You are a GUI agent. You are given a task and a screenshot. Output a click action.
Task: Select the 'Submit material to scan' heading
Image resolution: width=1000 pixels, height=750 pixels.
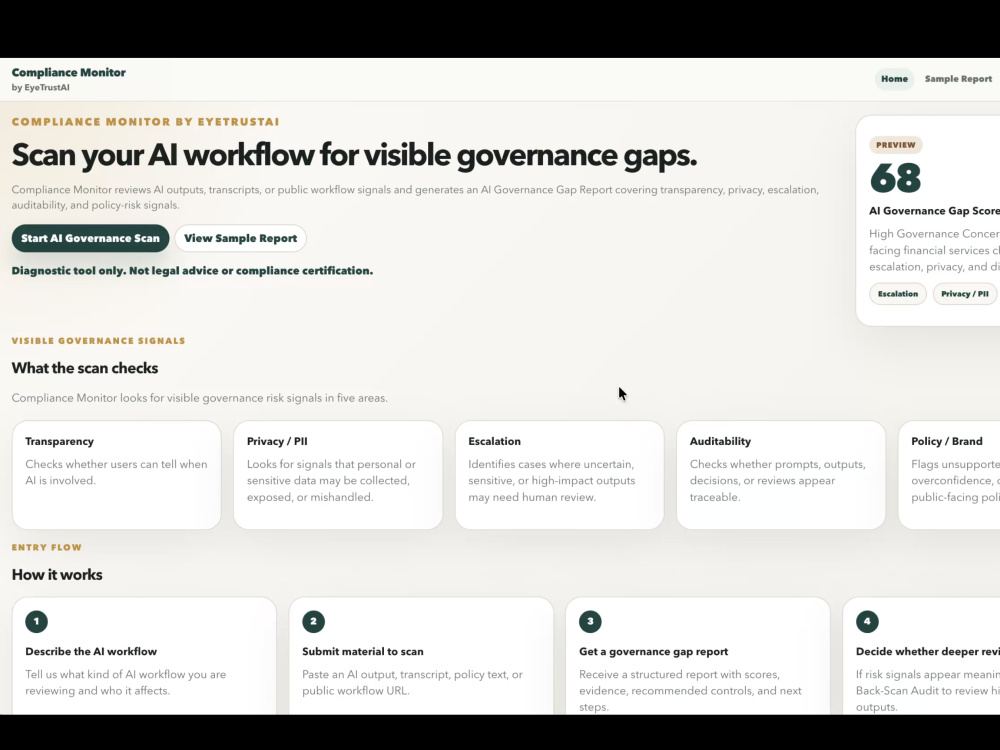tap(363, 652)
